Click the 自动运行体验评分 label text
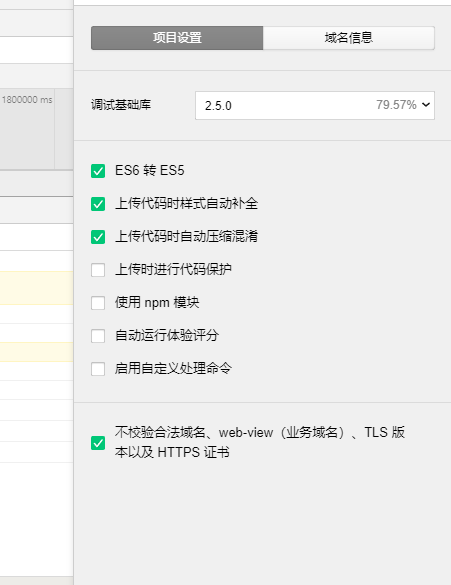The width and height of the screenshot is (451, 585). click(167, 335)
